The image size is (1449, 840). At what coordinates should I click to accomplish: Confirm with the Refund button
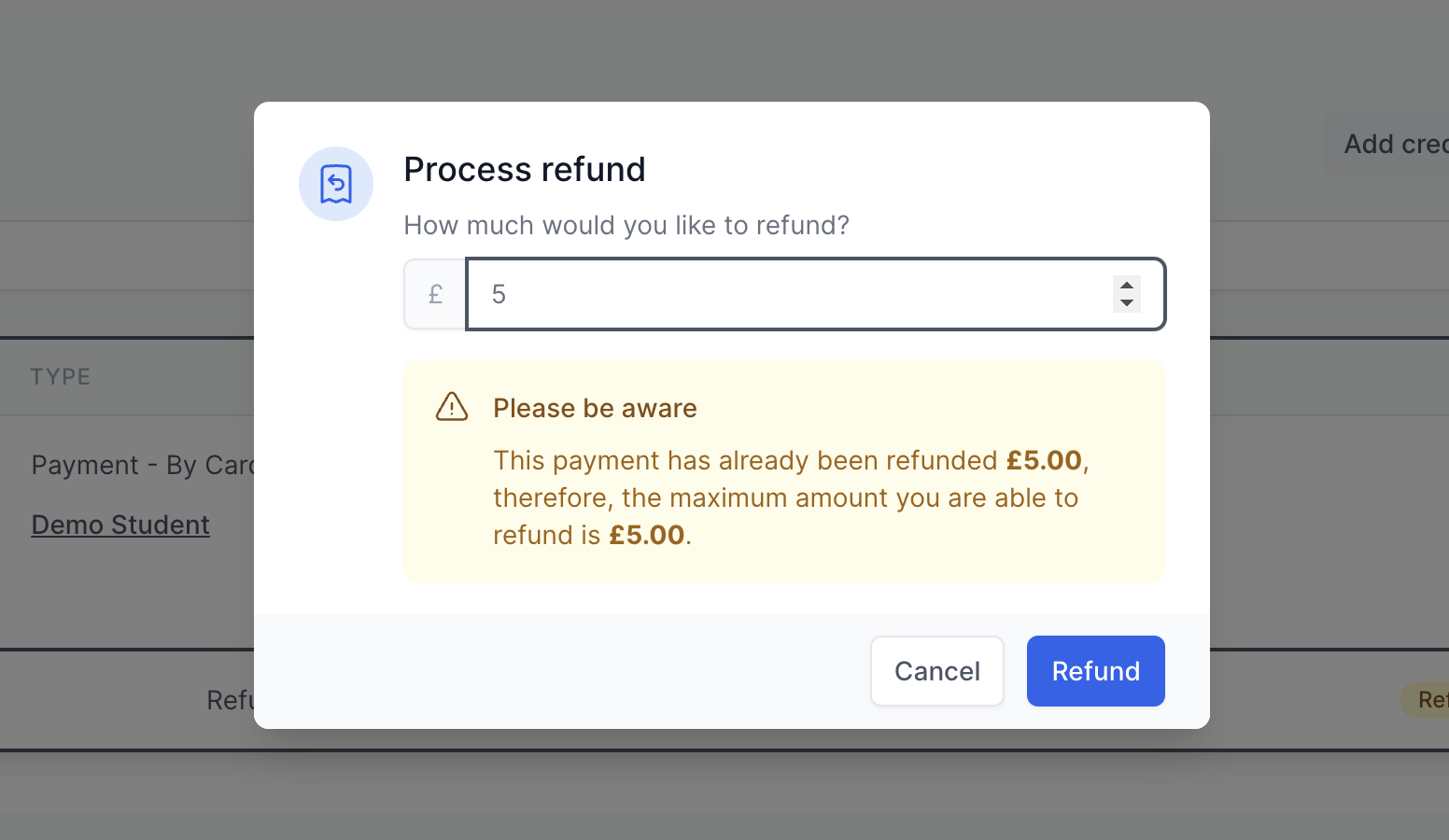(1095, 670)
